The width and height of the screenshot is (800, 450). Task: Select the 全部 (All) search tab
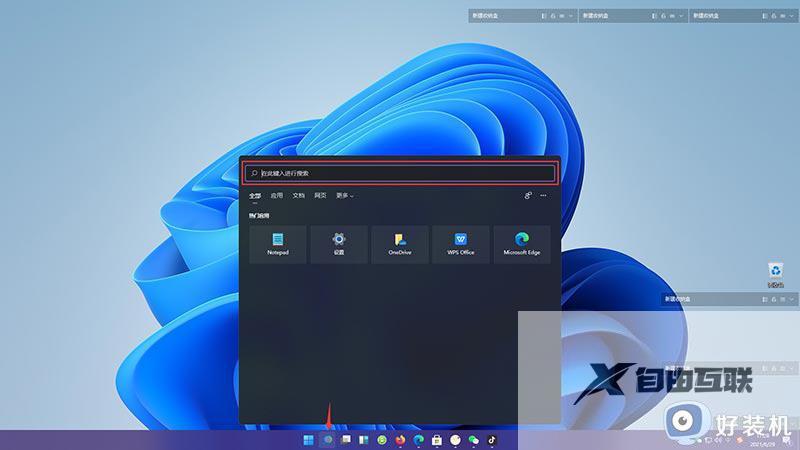pyautogui.click(x=255, y=196)
